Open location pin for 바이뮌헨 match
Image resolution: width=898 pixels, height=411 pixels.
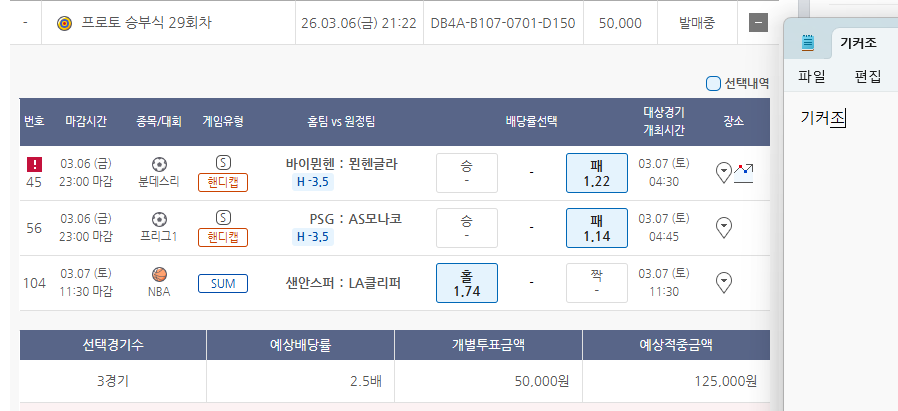click(724, 172)
